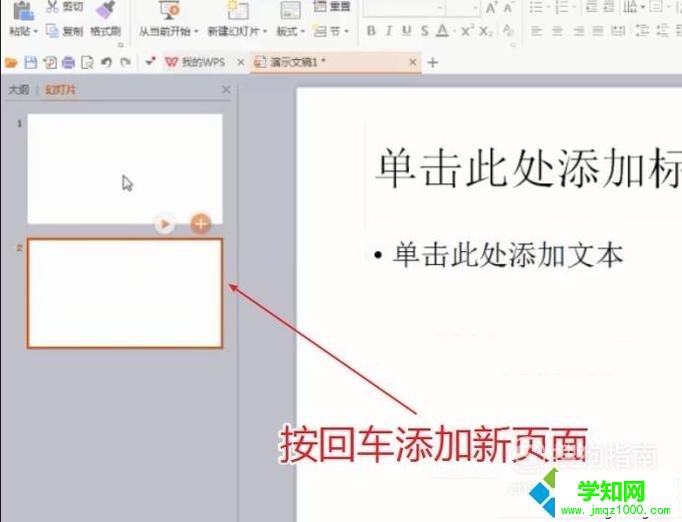Click the Redo arrow

126,63
